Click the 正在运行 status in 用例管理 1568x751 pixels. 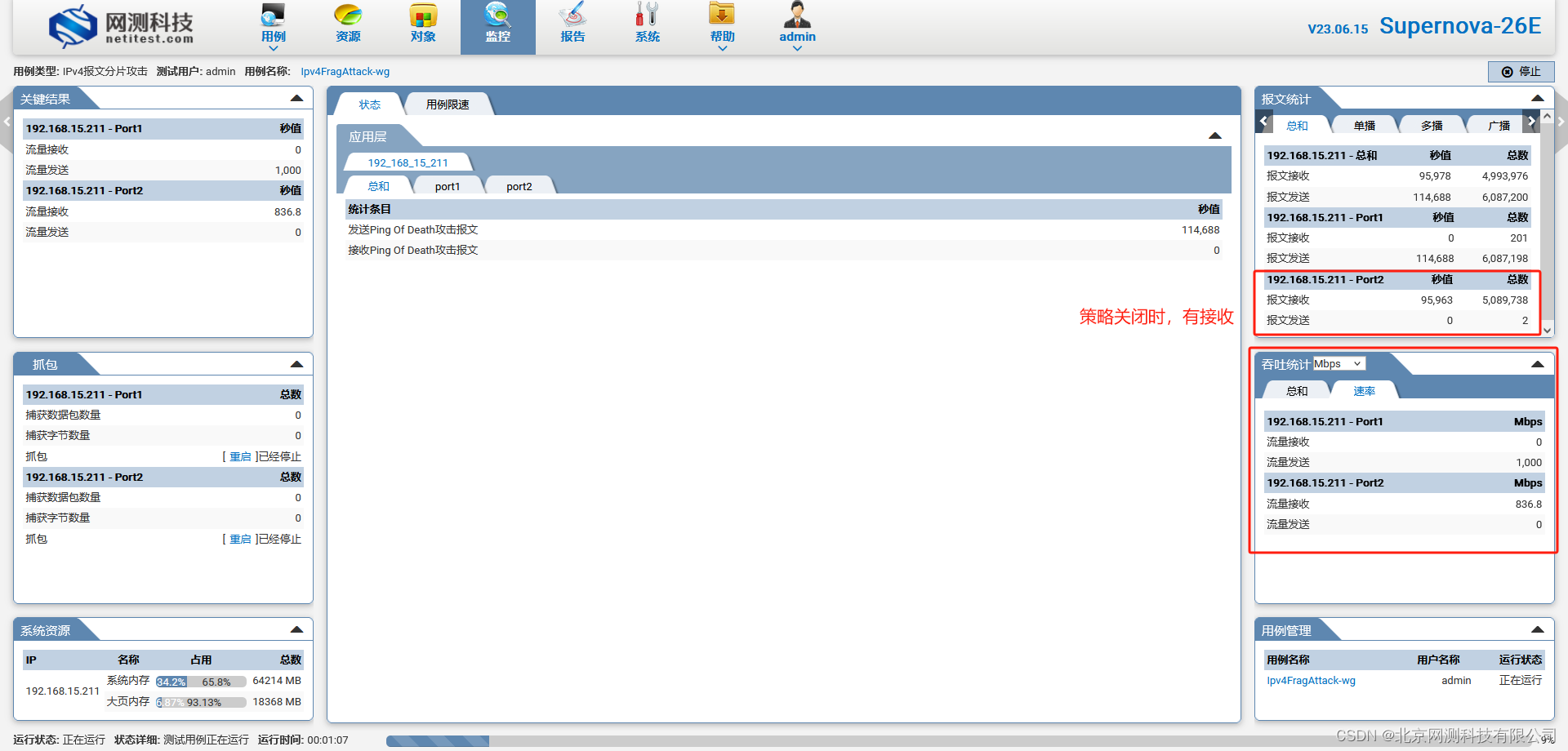1521,680
